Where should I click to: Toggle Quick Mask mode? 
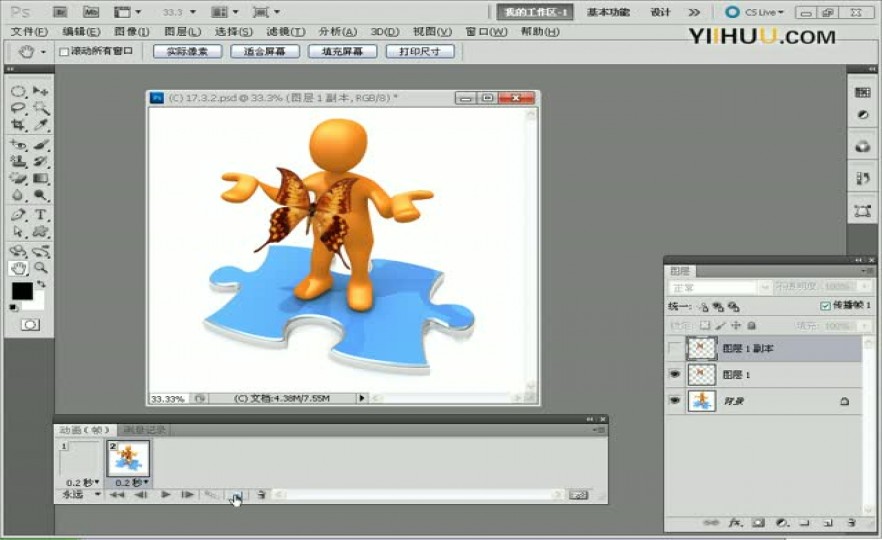pos(30,325)
